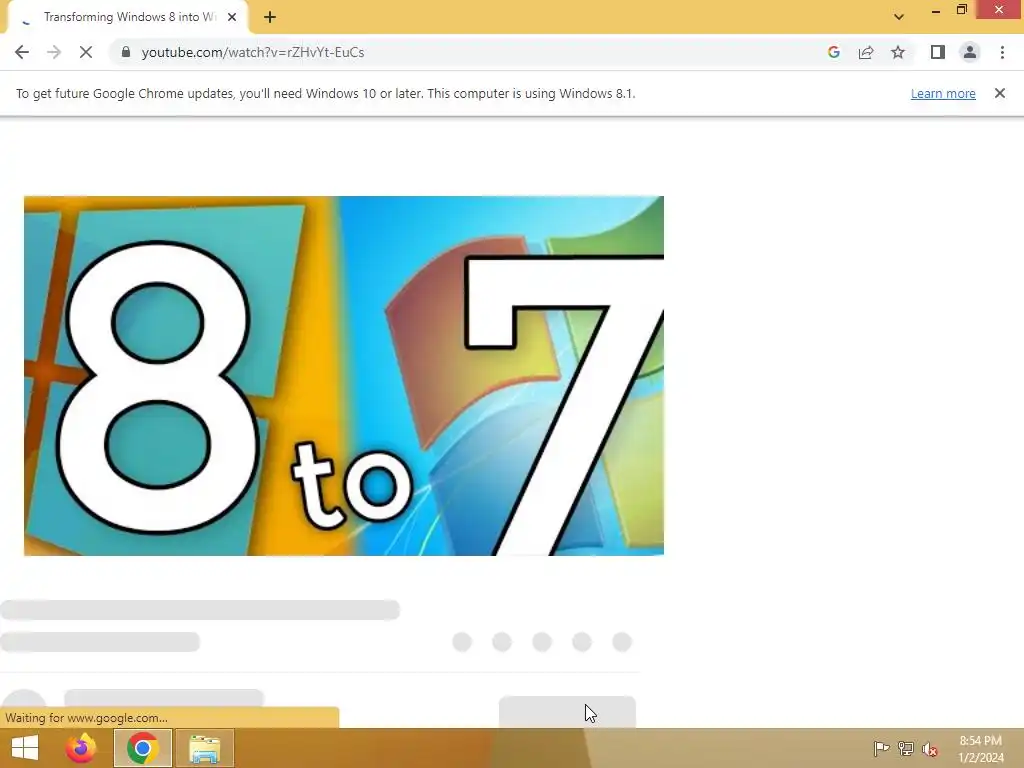
Task: Share this page via share icon
Action: point(866,52)
